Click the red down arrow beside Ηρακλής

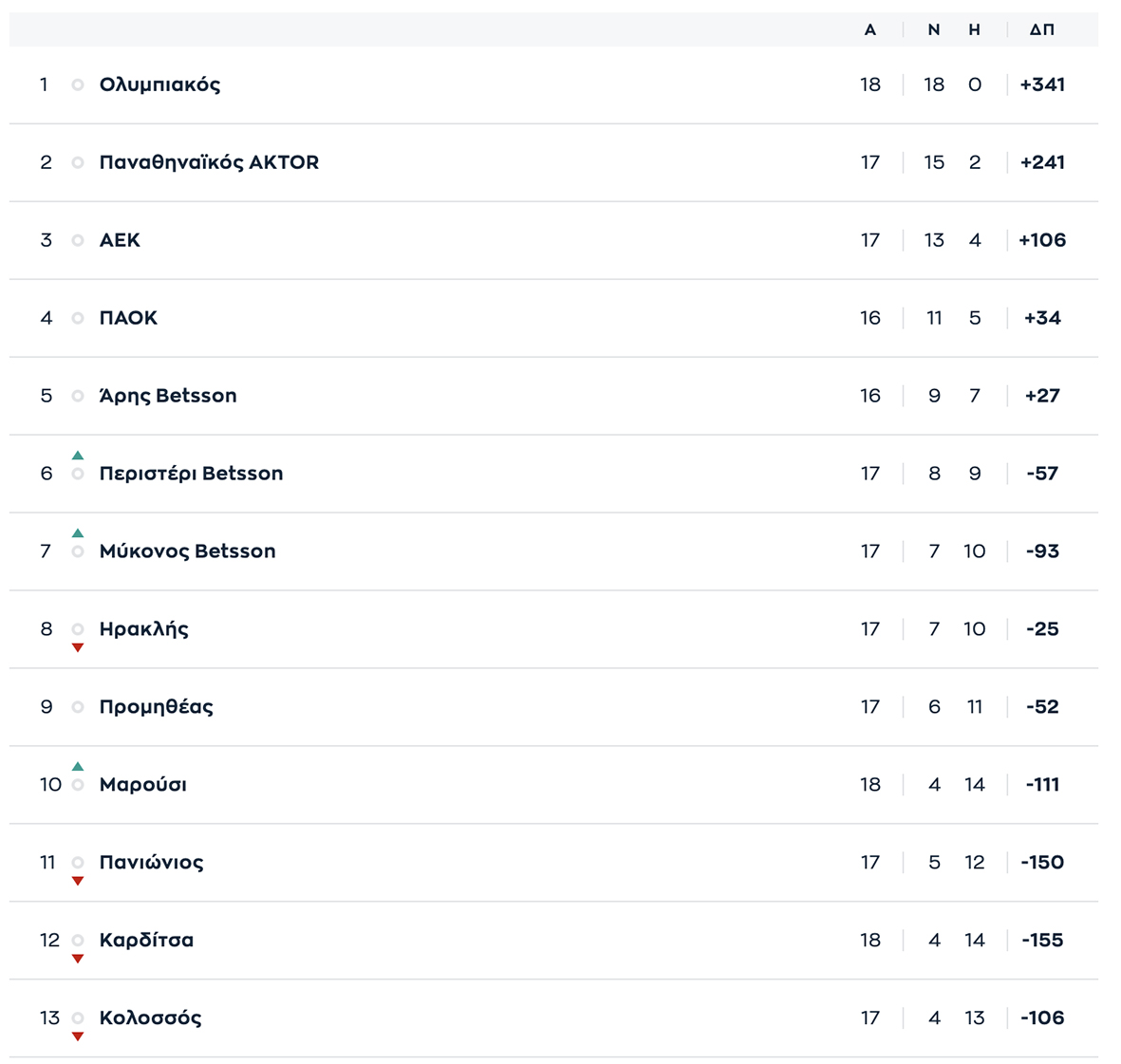(x=78, y=648)
